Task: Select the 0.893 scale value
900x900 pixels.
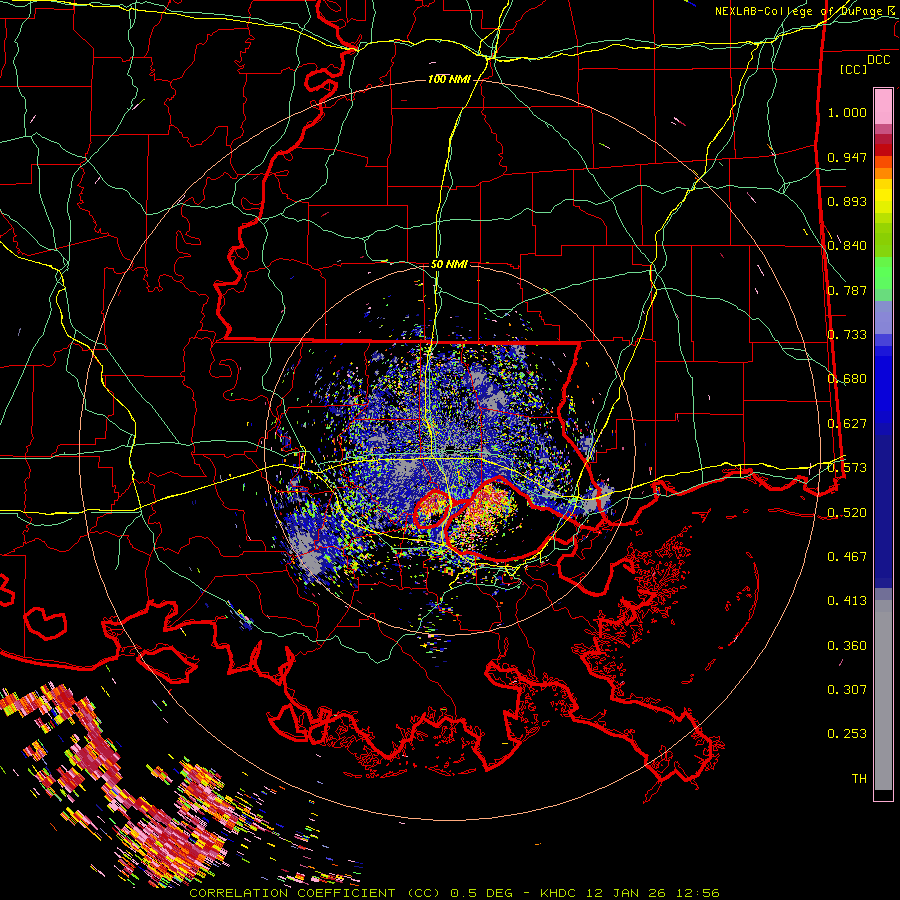Action: tap(847, 201)
